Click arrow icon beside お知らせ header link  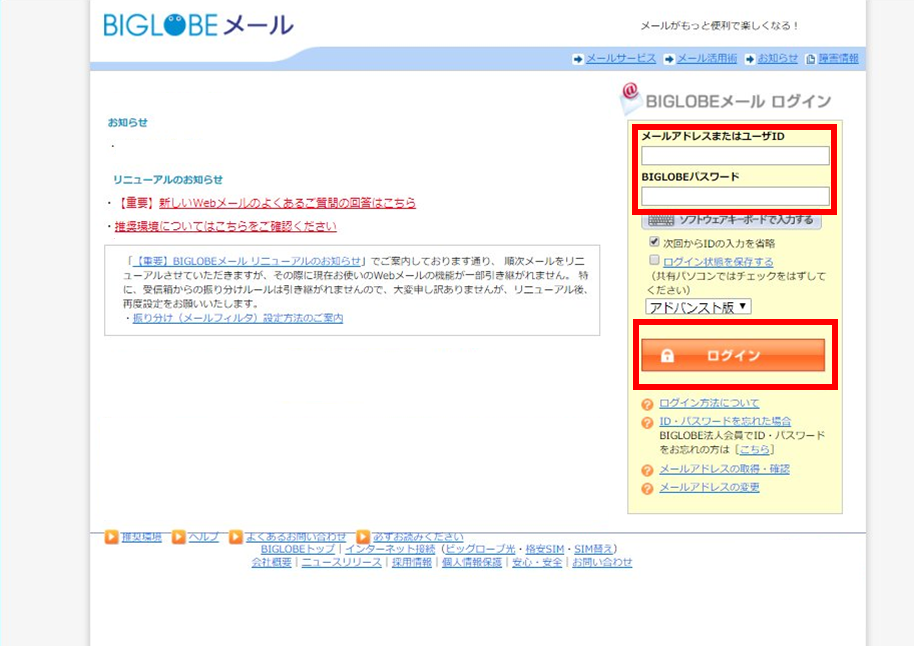(x=750, y=59)
